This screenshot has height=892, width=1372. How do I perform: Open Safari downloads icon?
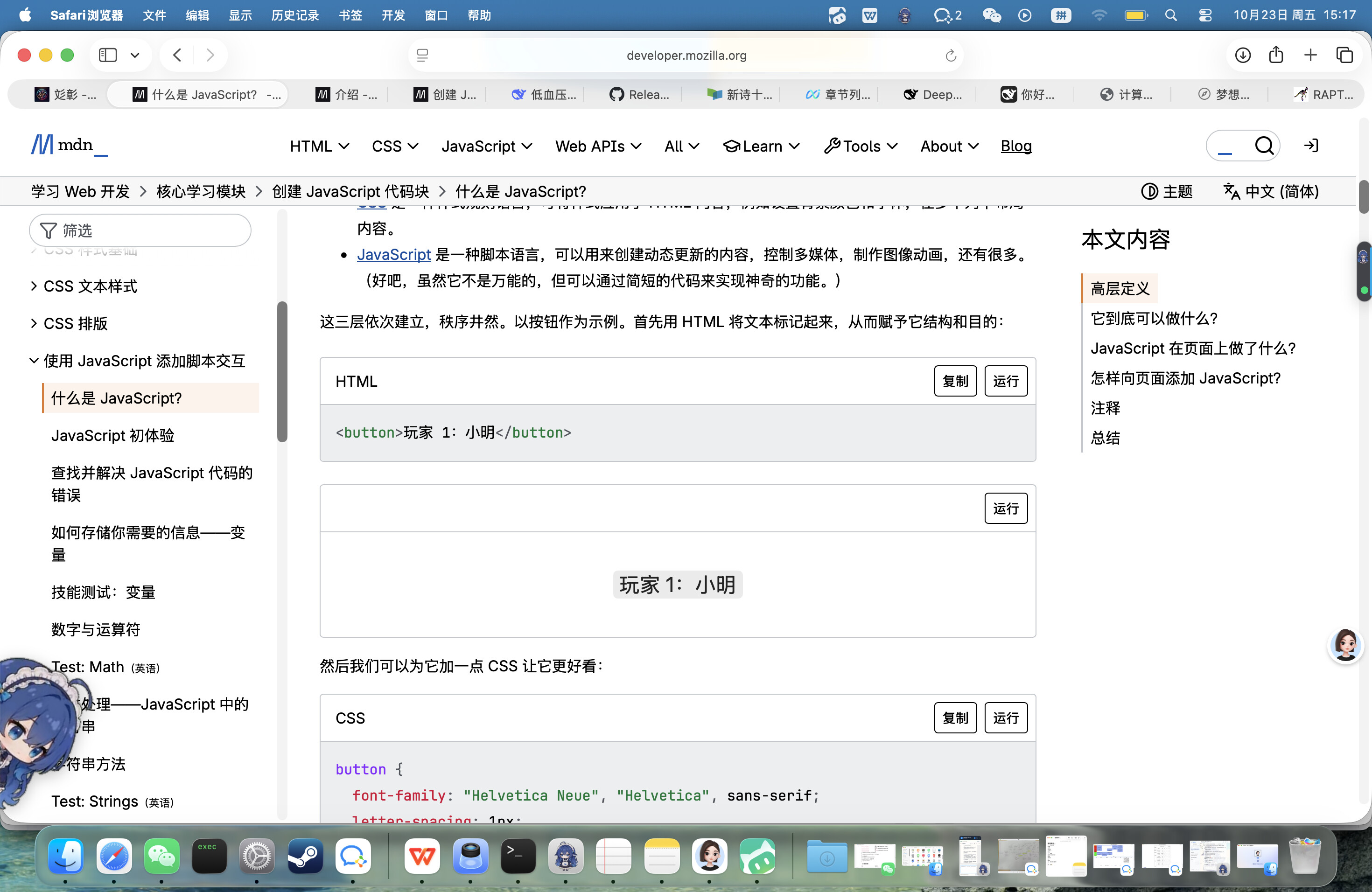click(x=1243, y=55)
